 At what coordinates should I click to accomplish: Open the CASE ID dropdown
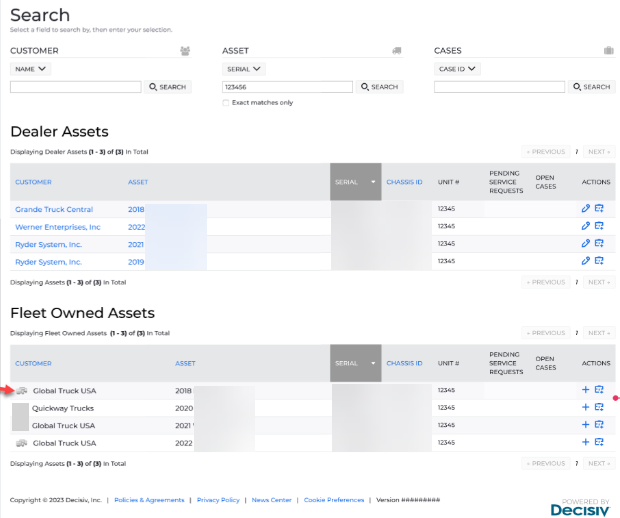(457, 69)
